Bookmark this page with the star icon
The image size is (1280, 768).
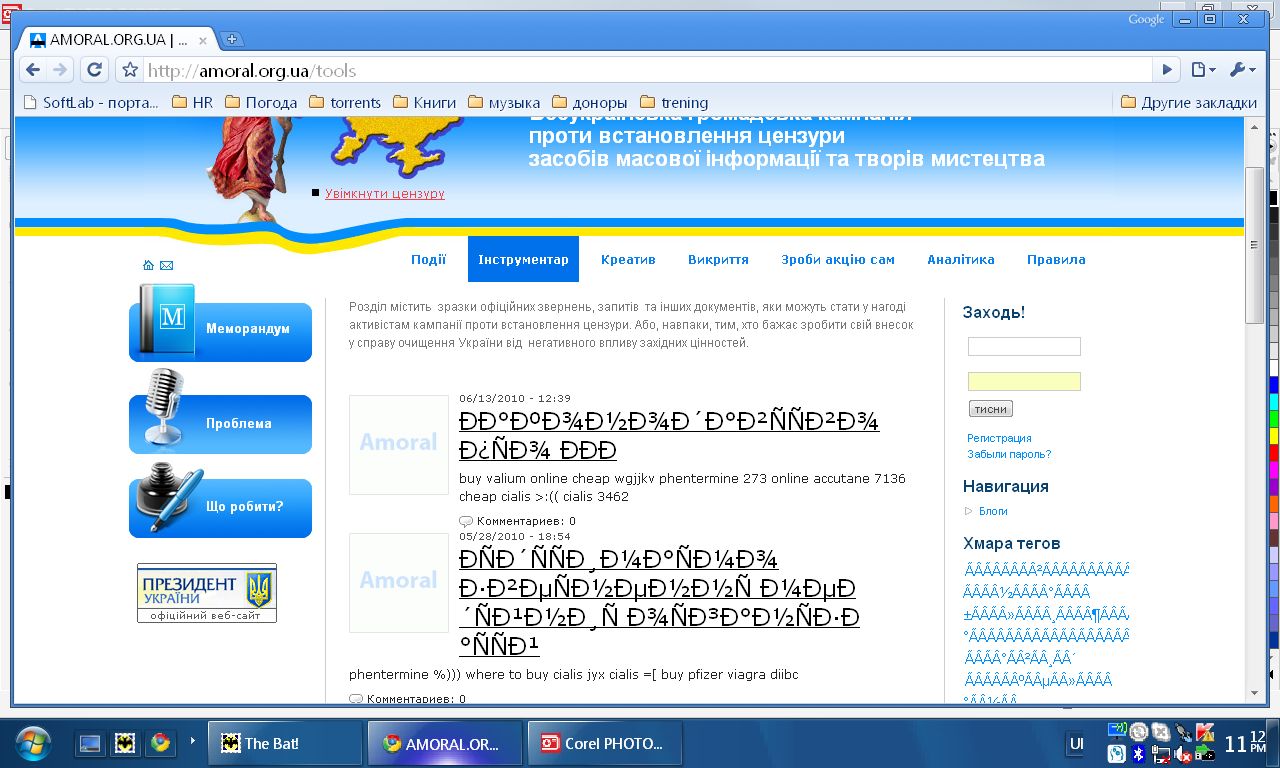tap(130, 70)
